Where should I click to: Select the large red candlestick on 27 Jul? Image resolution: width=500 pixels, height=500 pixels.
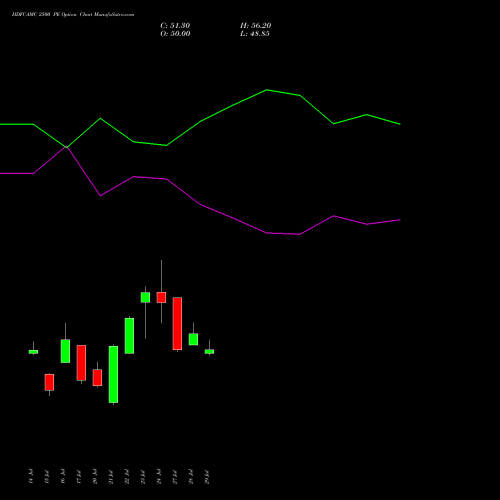pyautogui.click(x=177, y=324)
